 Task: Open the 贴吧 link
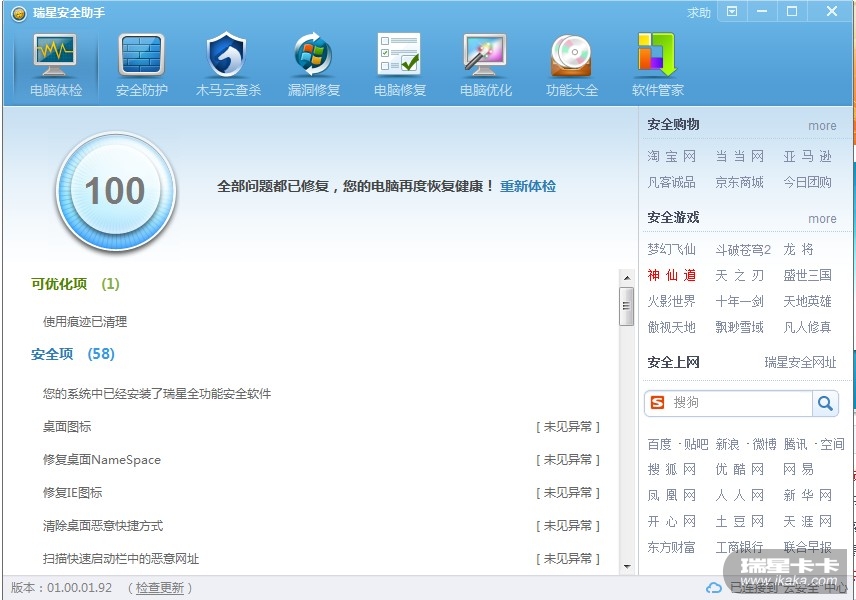coord(696,444)
